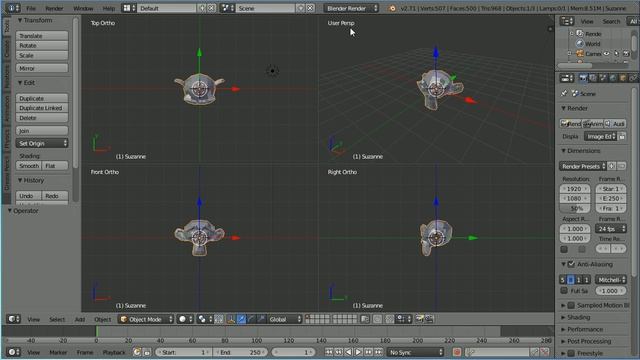Open the Render menu in top bar
640x360 pixels.
point(54,8)
